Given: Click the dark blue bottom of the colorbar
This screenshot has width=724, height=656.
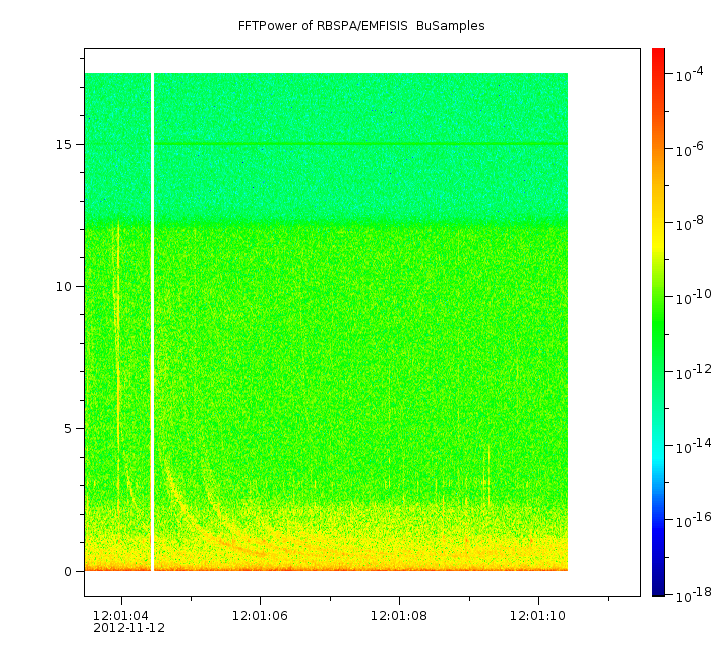Looking at the screenshot, I should [x=658, y=588].
